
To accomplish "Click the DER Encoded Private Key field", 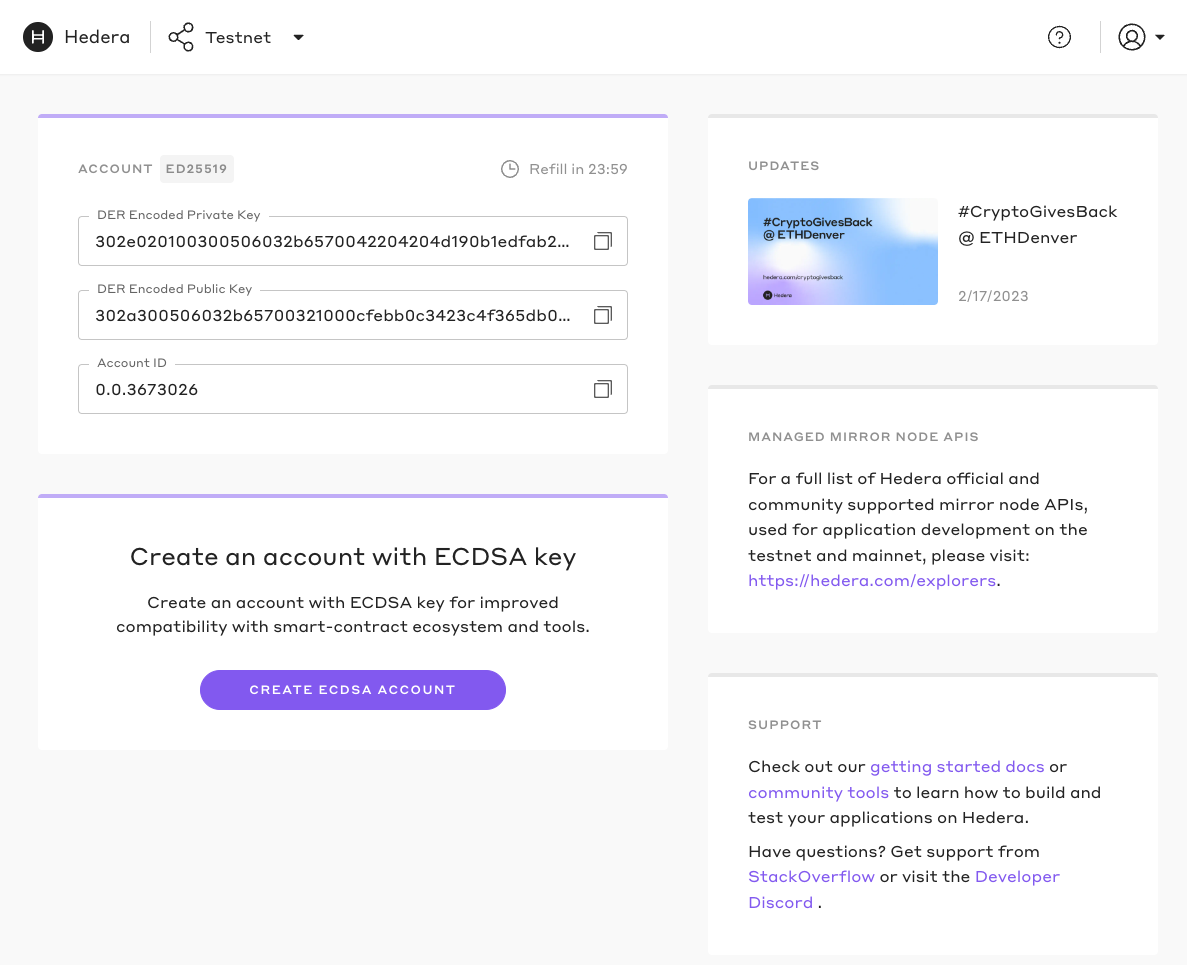I will [353, 241].
